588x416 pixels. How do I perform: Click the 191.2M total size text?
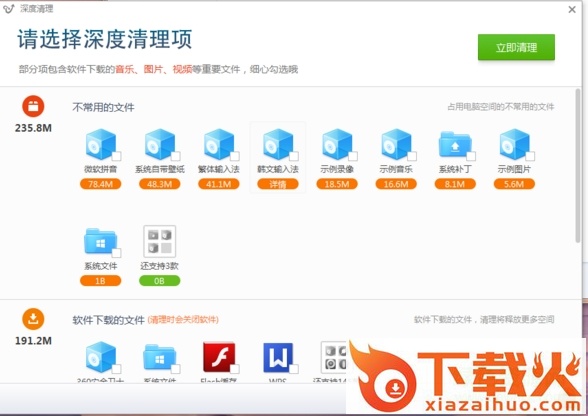click(x=33, y=341)
